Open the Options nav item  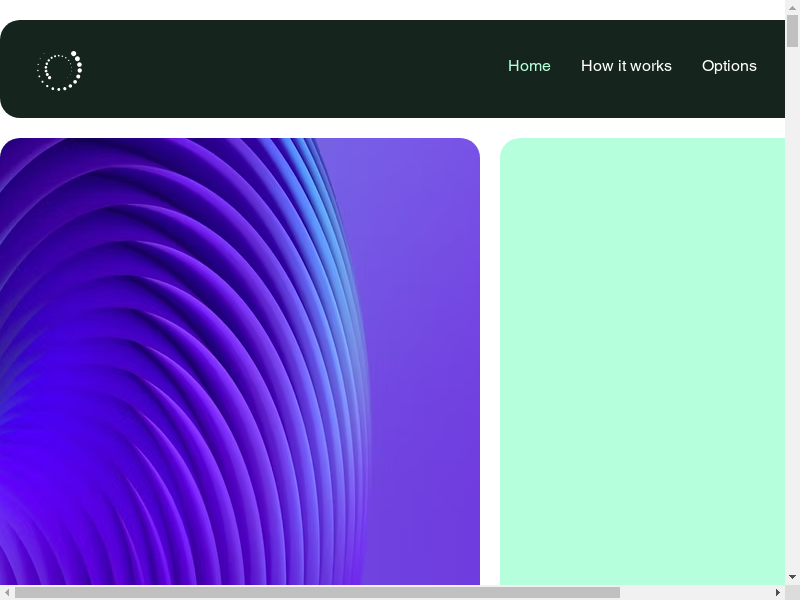729,66
